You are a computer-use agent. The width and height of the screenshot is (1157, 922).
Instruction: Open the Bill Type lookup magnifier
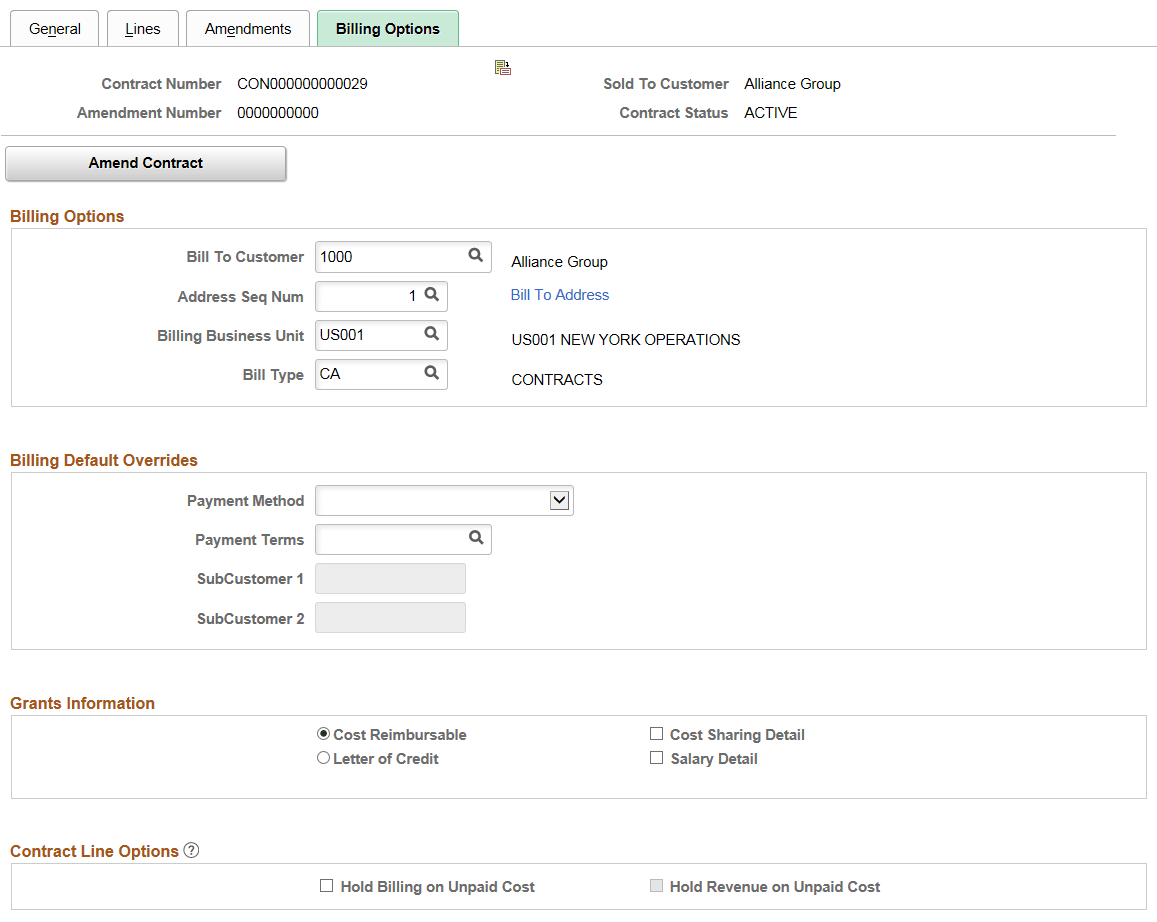point(431,374)
